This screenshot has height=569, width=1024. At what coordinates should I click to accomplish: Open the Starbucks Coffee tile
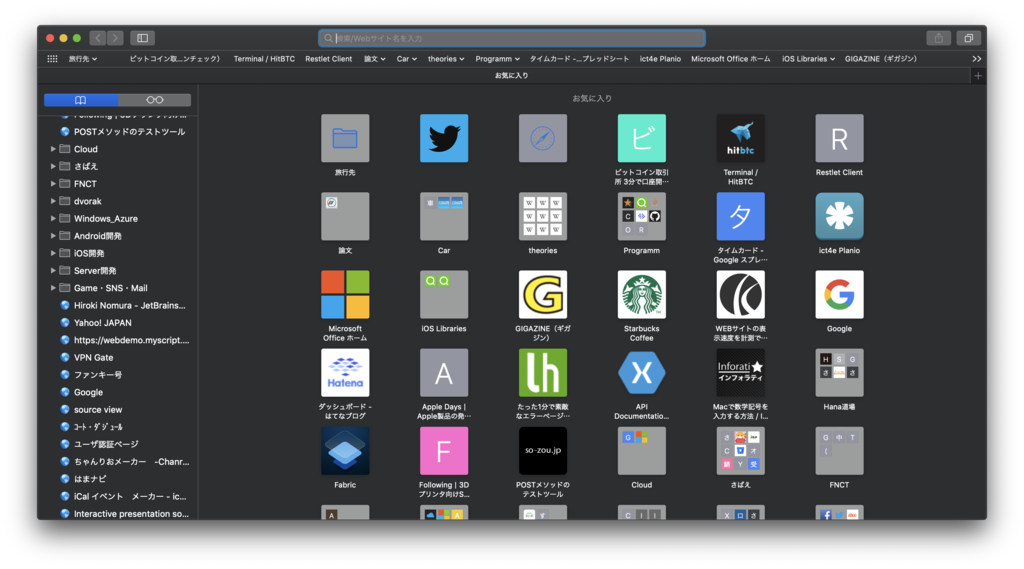641,294
